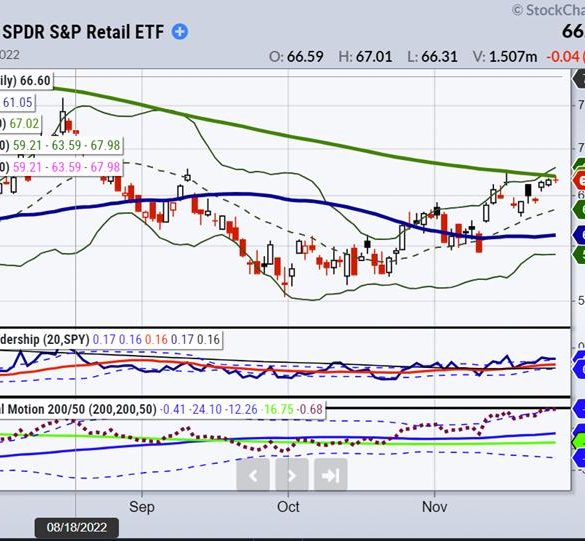Click the 16.75 green Real Motion value
This screenshot has height=541, width=585.
(x=279, y=409)
